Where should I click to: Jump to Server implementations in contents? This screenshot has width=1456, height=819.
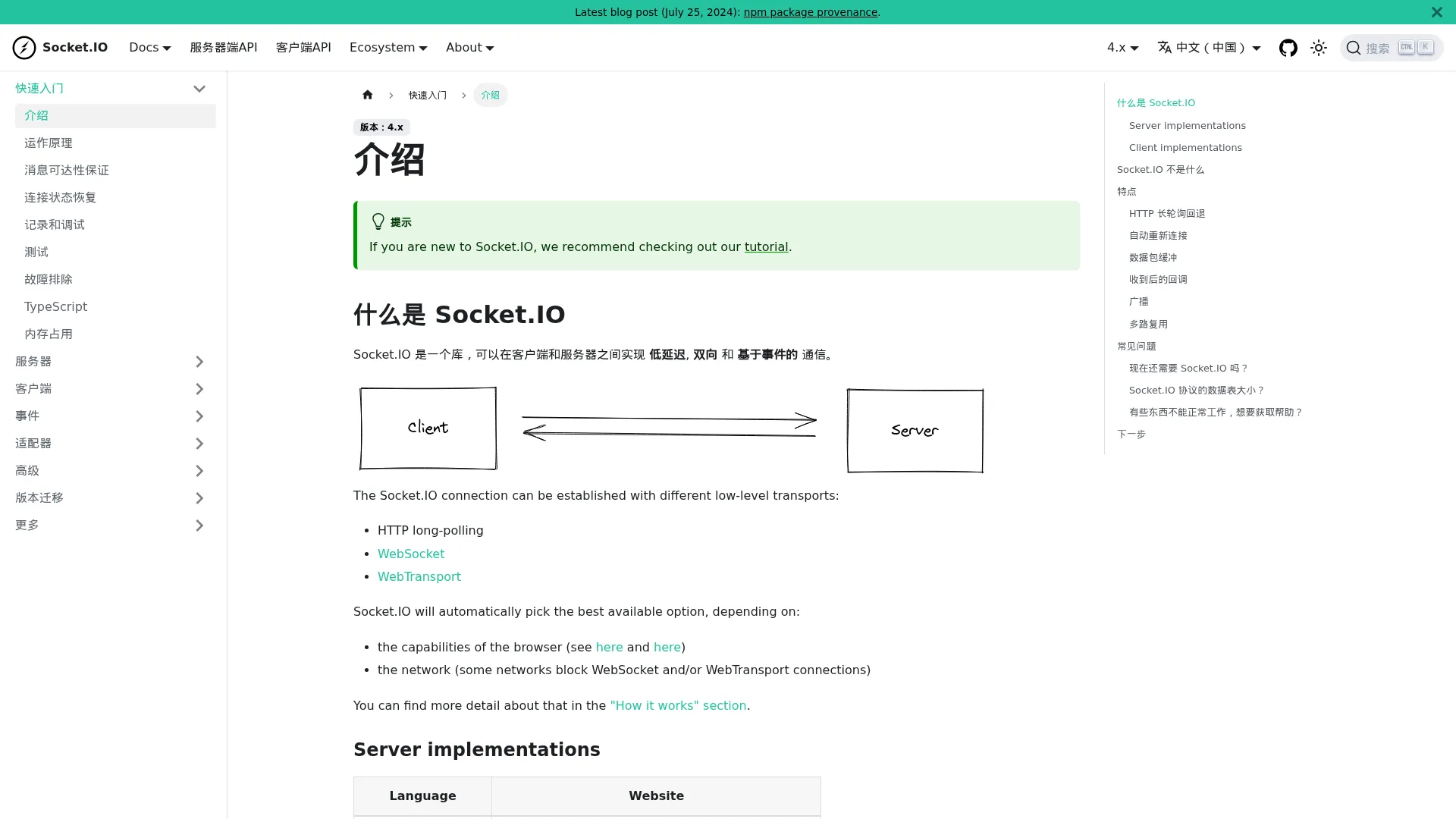coord(1187,125)
